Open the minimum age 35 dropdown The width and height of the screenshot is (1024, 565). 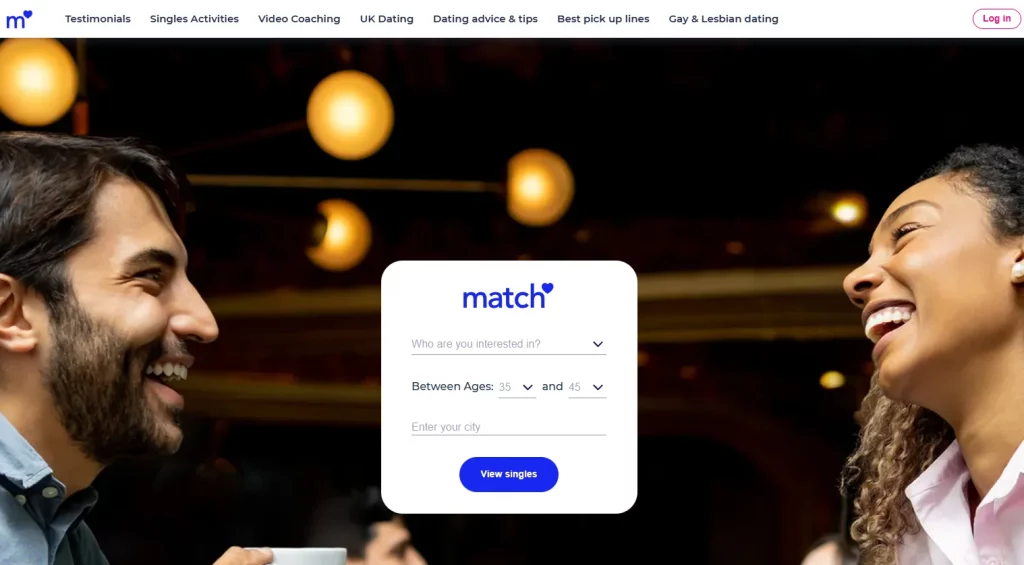(x=517, y=387)
